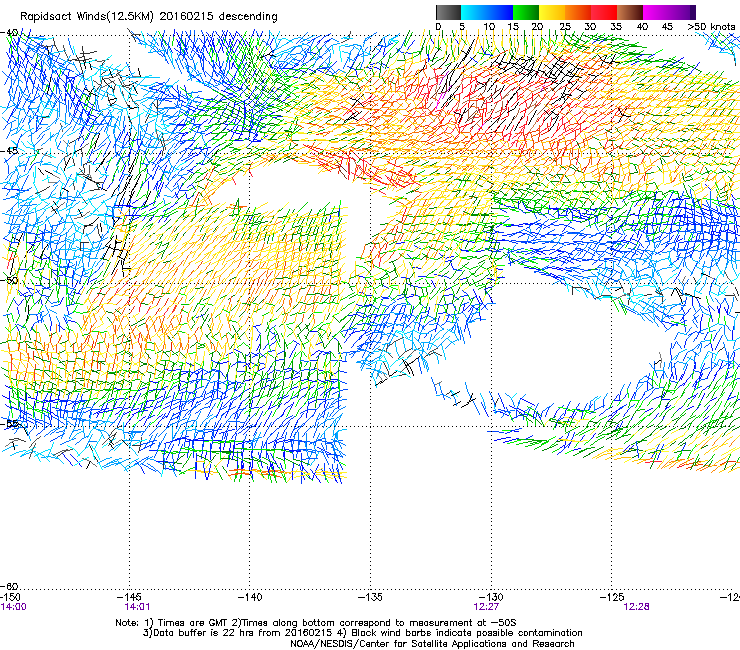Click the '-50' latitude axis label
740x650 pixels.
(9, 280)
